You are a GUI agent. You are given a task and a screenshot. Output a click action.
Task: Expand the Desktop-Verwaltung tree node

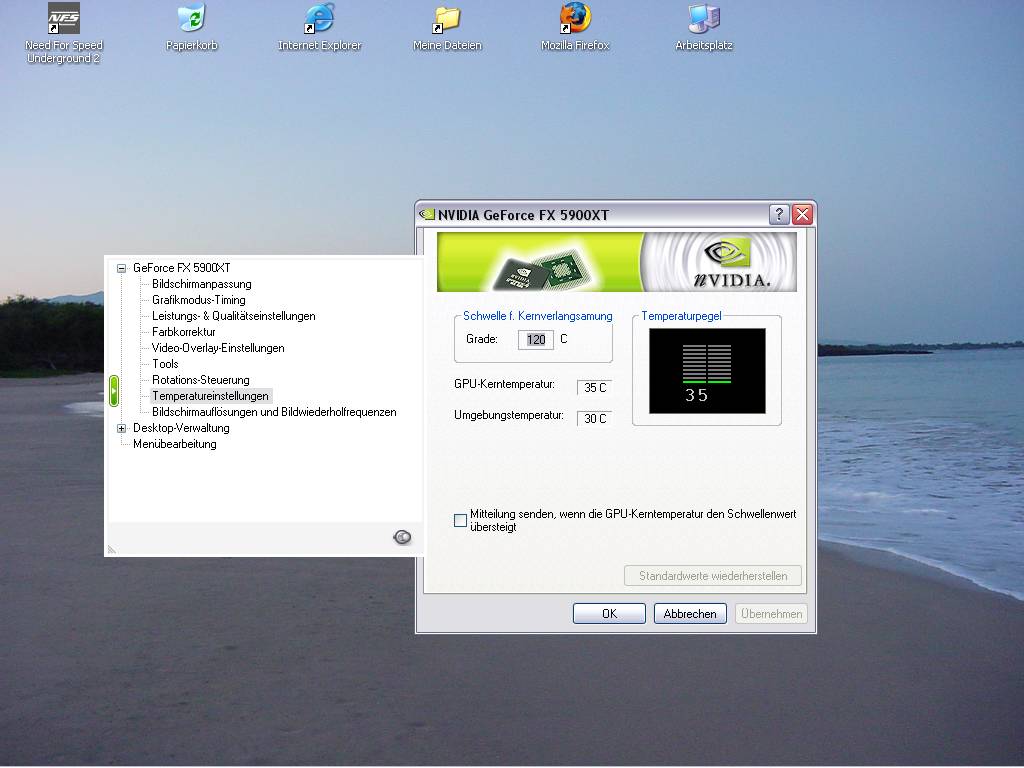tap(121, 428)
